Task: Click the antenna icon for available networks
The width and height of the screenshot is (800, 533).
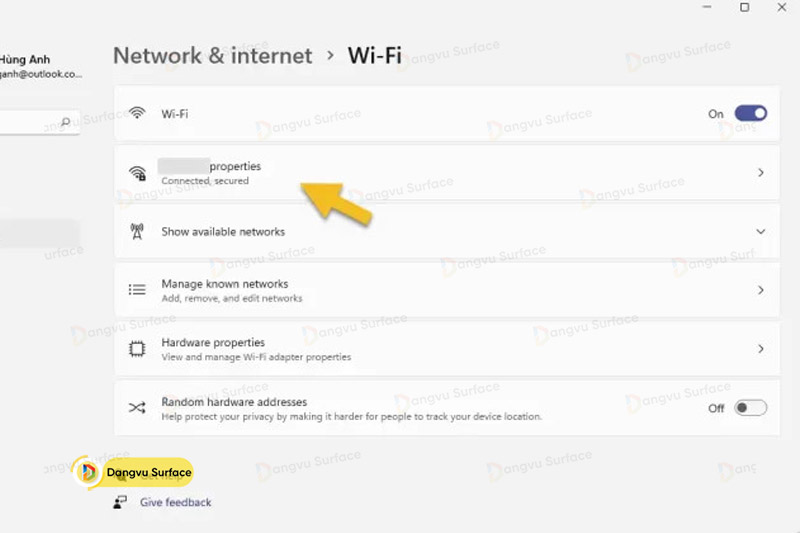Action: coord(137,232)
